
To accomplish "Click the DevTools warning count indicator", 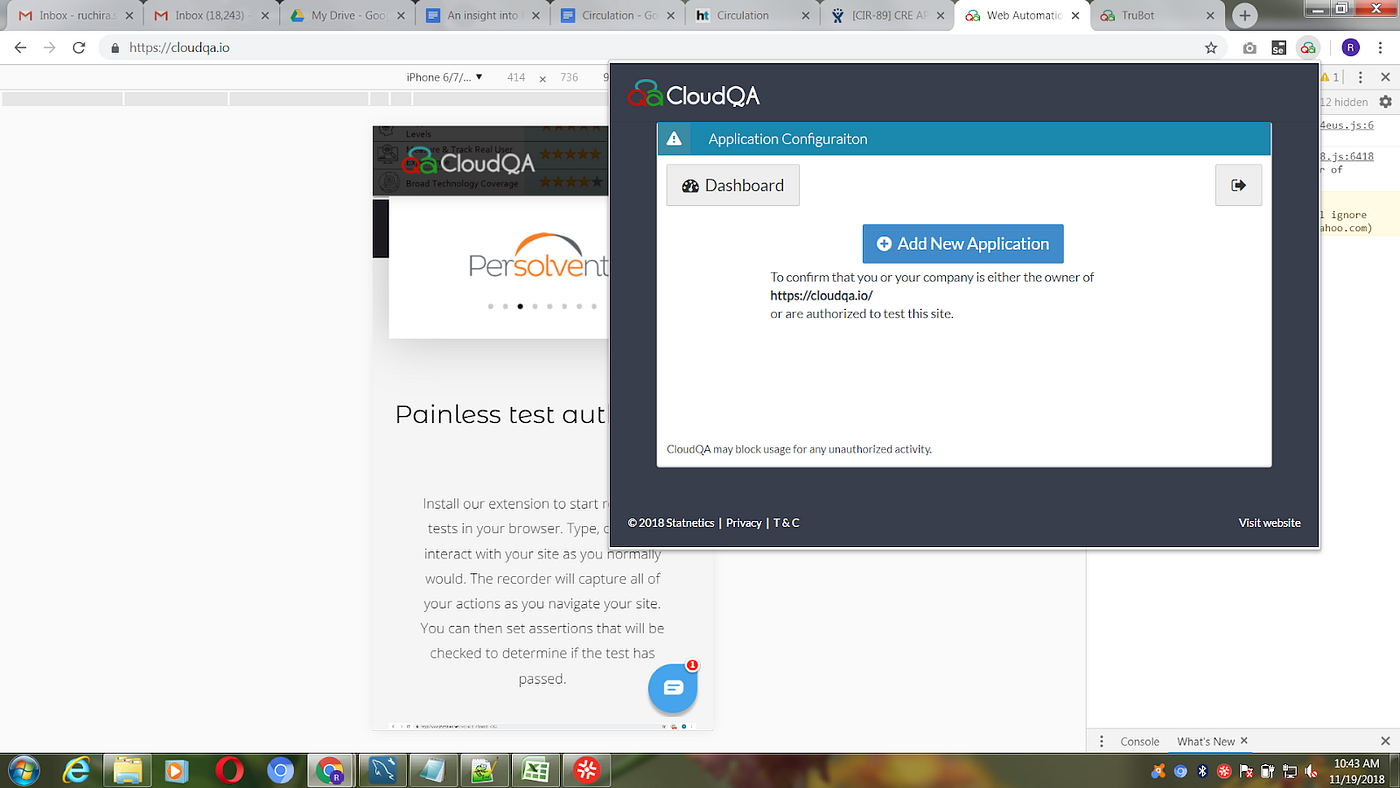I will (x=1330, y=77).
